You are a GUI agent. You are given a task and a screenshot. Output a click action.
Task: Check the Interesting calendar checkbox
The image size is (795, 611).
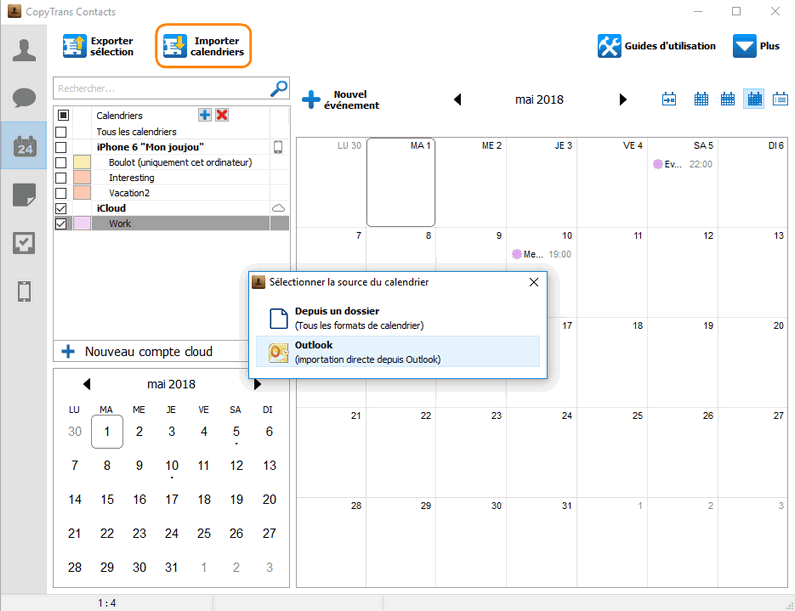(x=61, y=178)
